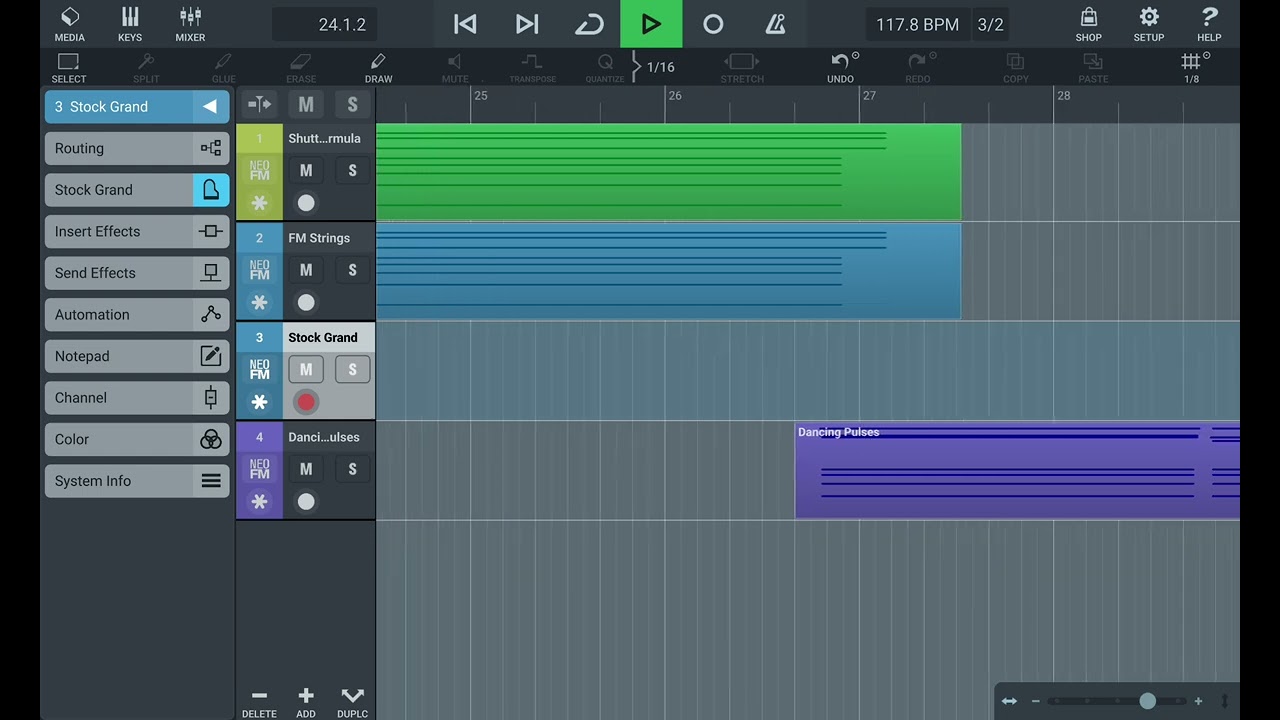Toggle the metronome click
The image size is (1280, 720).
tap(775, 24)
